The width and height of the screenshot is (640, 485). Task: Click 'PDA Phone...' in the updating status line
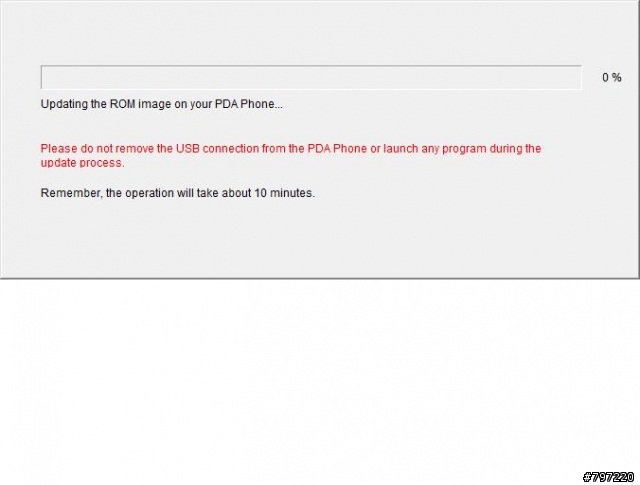[249, 104]
